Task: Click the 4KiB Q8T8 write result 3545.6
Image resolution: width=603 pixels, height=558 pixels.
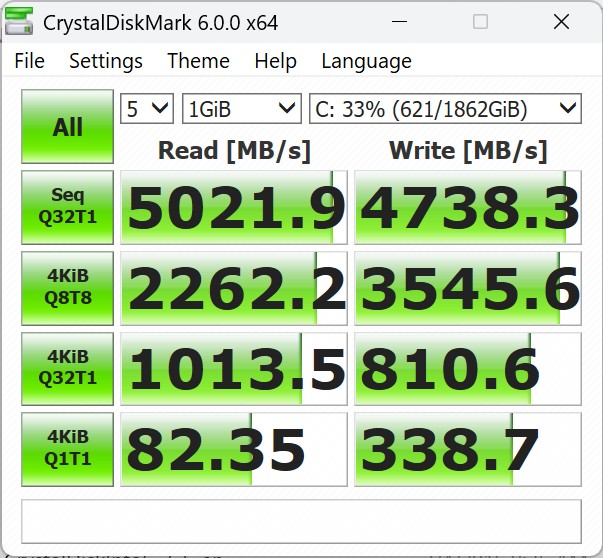Action: (x=468, y=288)
